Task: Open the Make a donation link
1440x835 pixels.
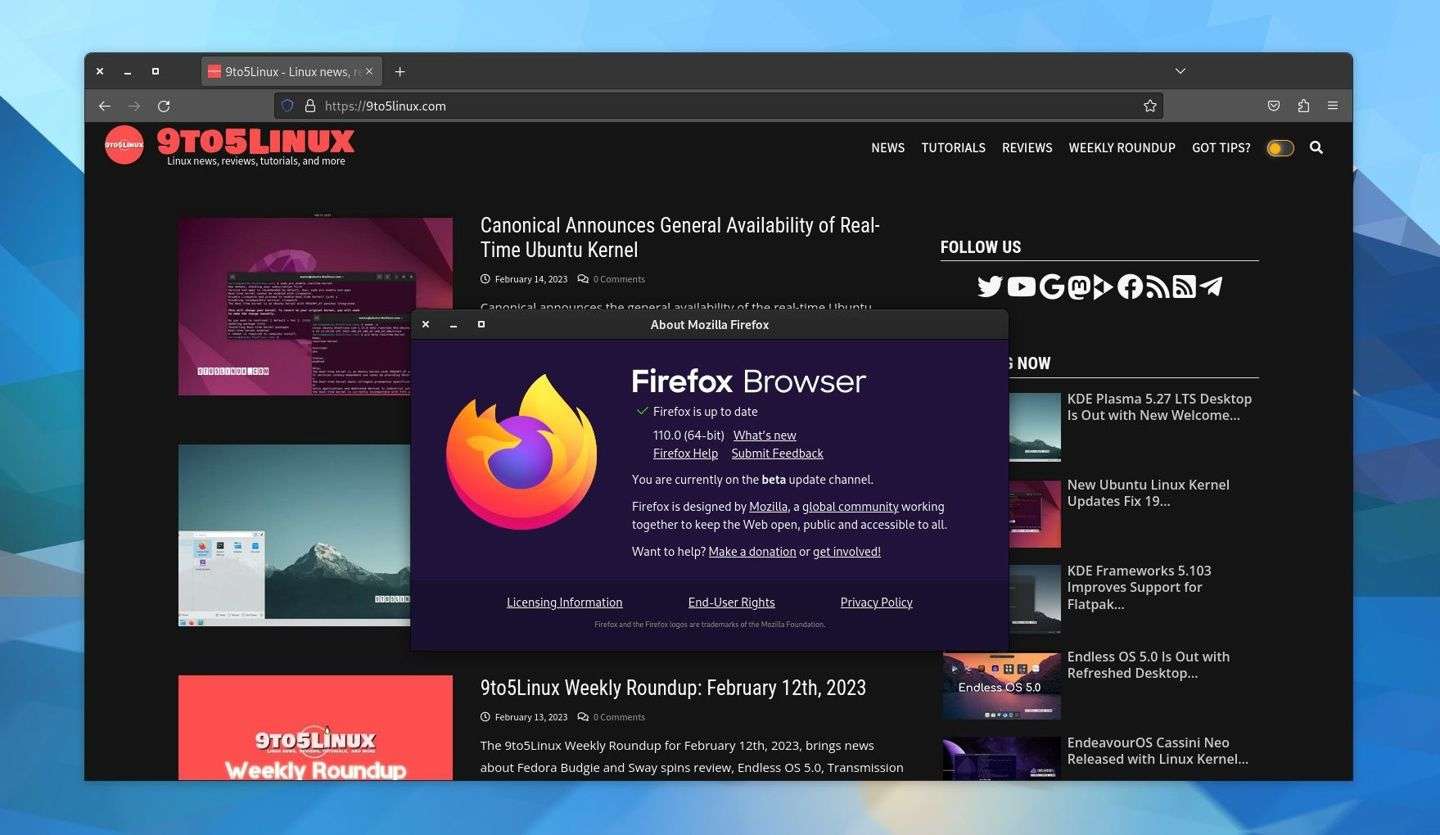Action: 752,551
